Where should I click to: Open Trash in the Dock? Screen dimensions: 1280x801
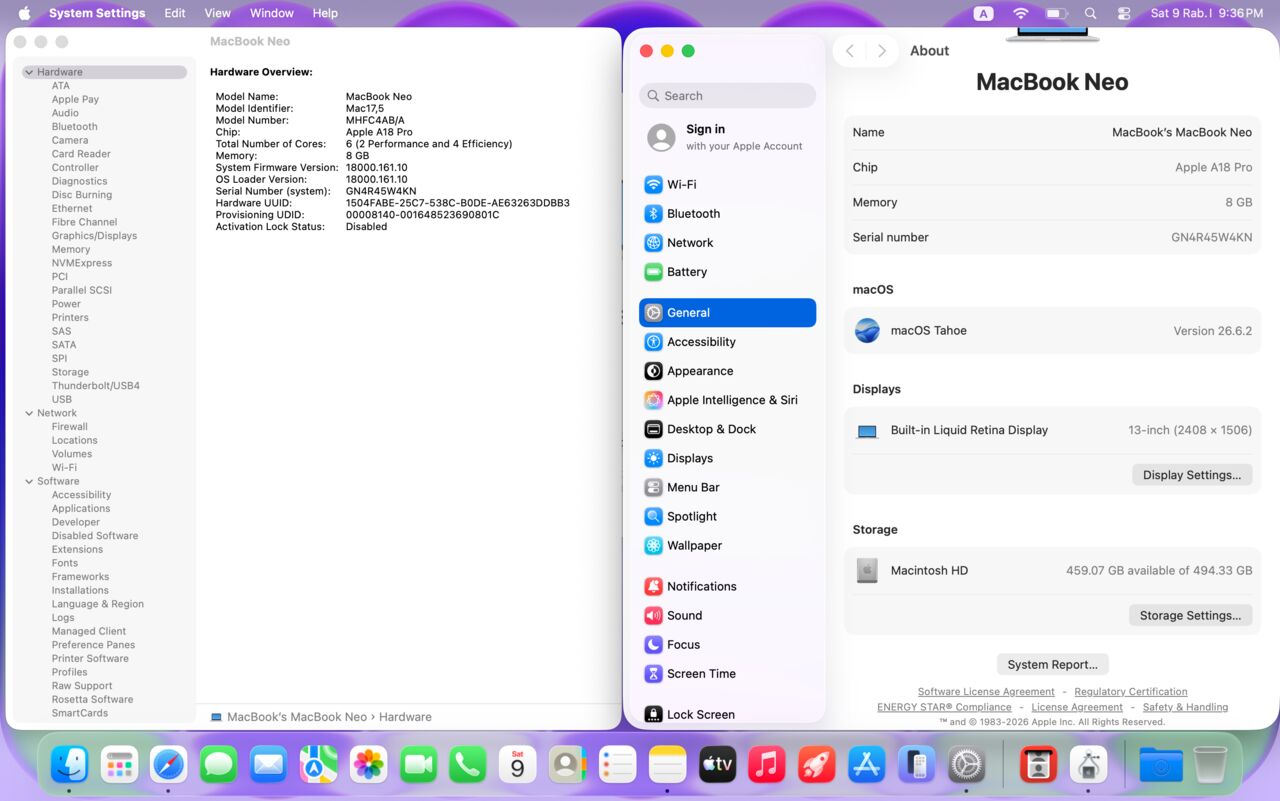(1210, 765)
